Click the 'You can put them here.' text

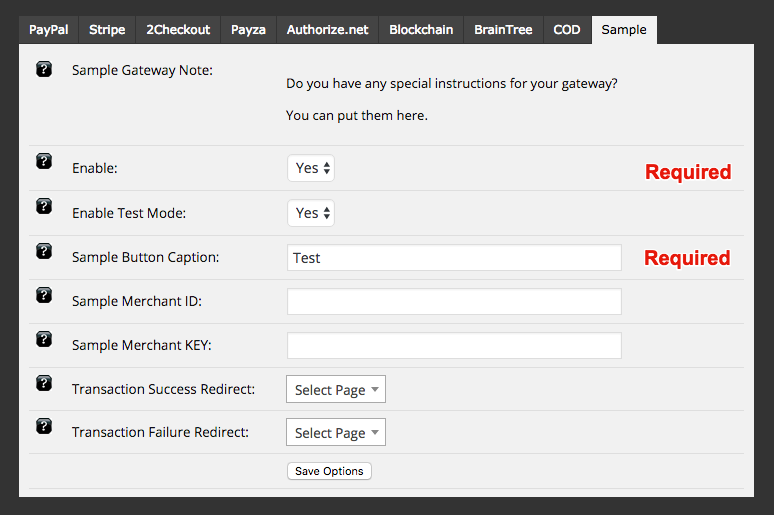pos(357,116)
